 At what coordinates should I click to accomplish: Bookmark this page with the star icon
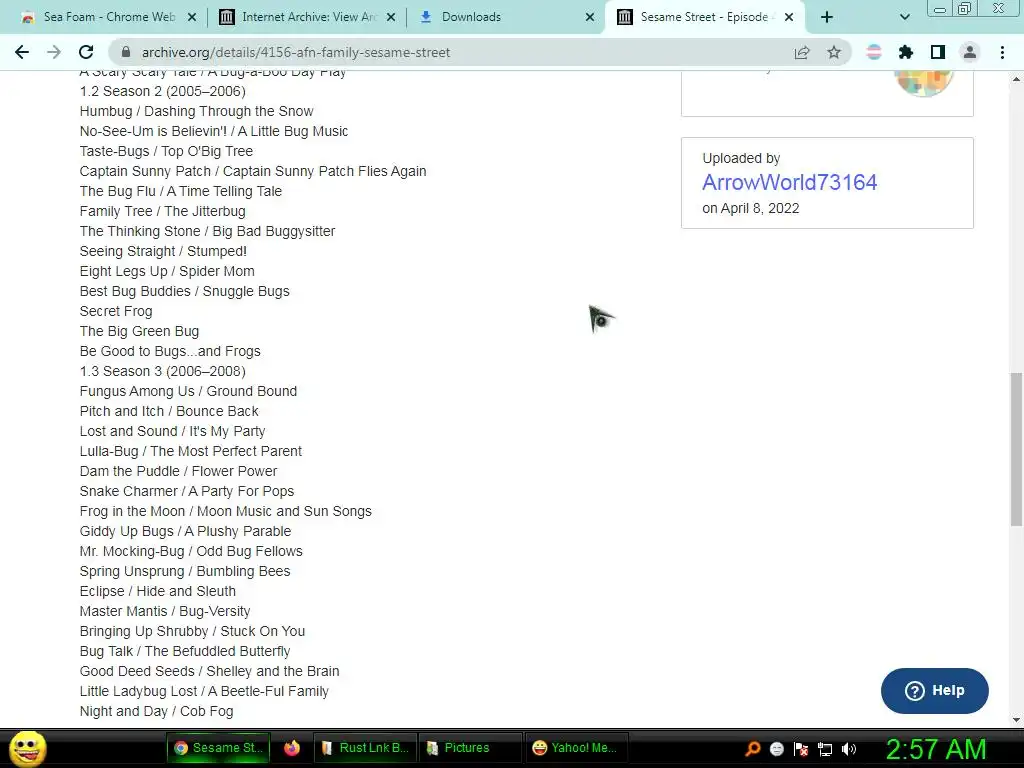click(834, 52)
